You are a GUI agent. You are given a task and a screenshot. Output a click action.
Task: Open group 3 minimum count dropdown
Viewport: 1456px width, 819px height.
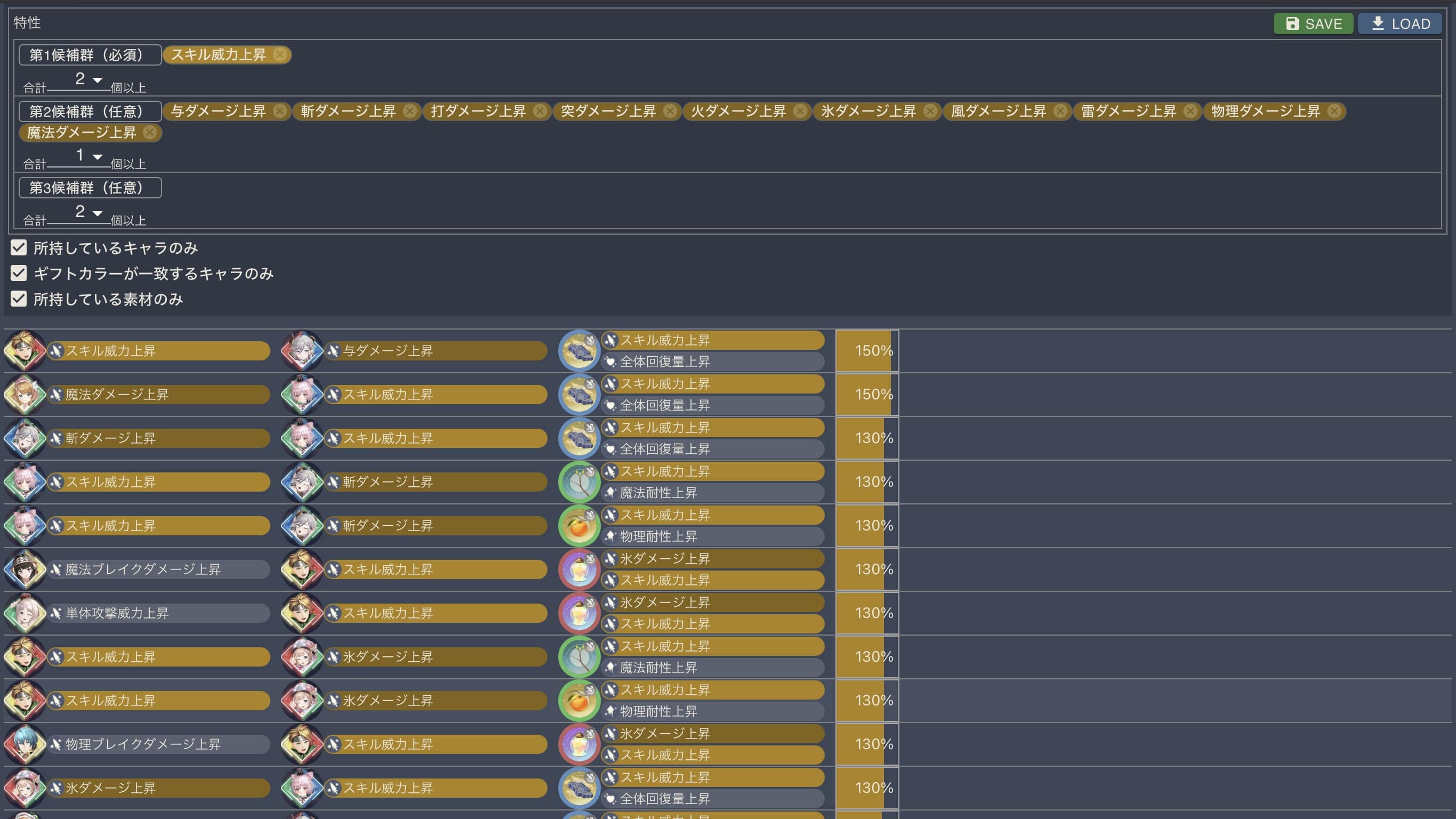click(79, 213)
